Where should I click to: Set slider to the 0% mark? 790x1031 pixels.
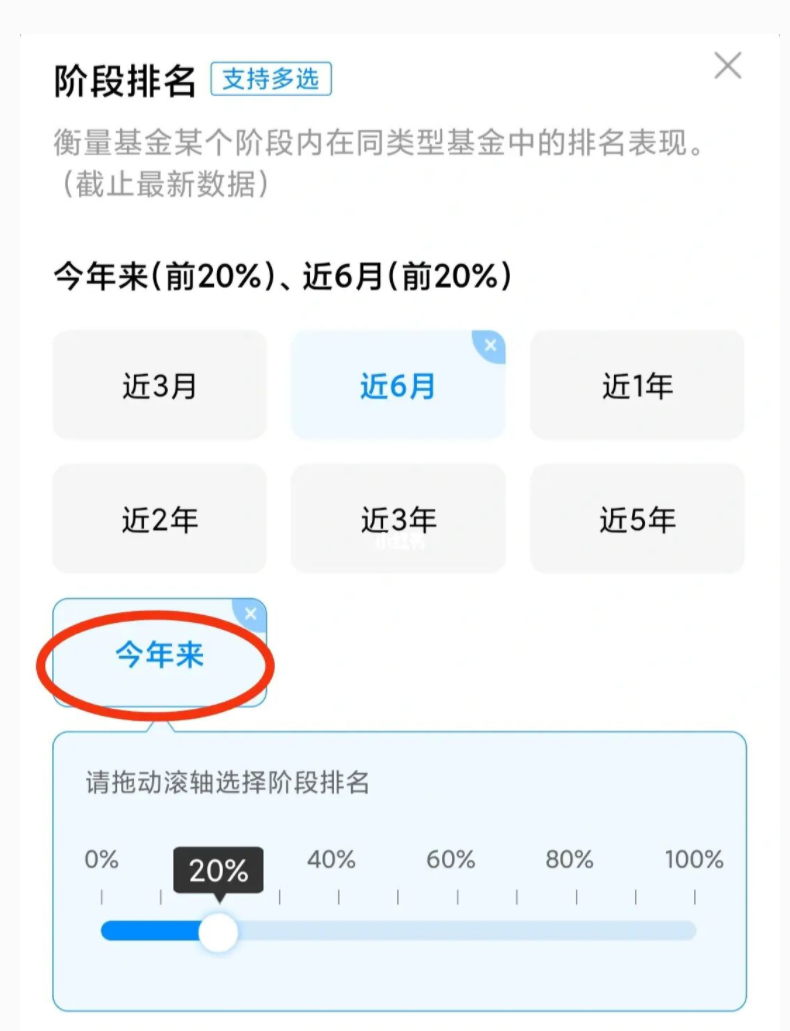pyautogui.click(x=102, y=931)
